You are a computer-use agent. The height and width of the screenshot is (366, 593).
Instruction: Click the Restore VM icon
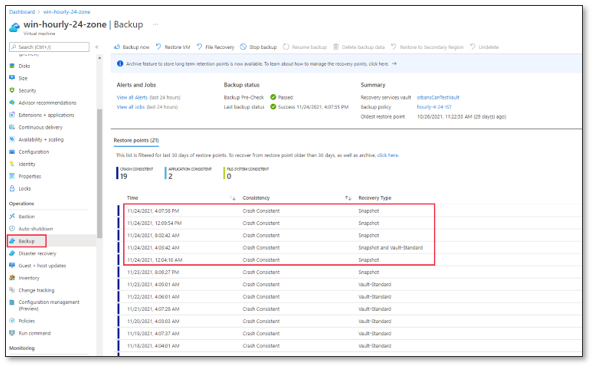[158, 47]
